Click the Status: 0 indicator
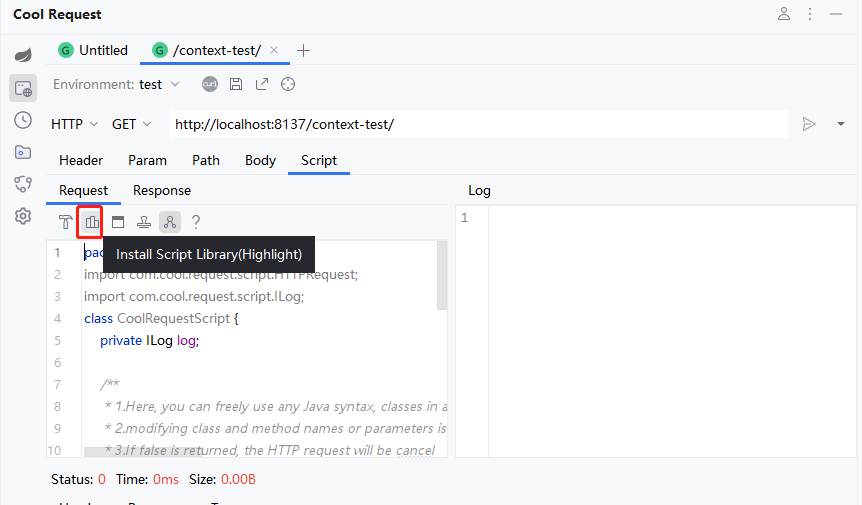862x505 pixels. [78, 480]
